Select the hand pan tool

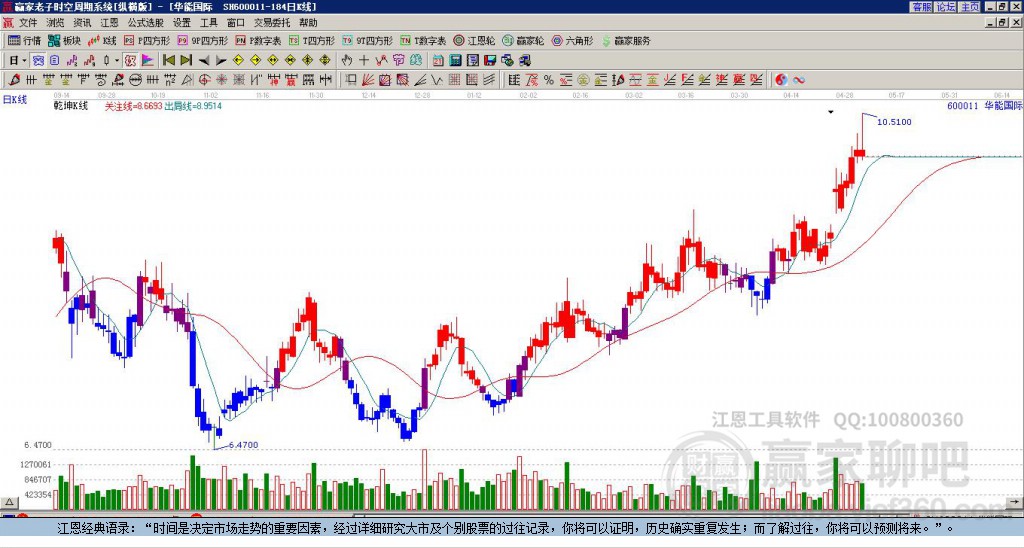point(347,61)
